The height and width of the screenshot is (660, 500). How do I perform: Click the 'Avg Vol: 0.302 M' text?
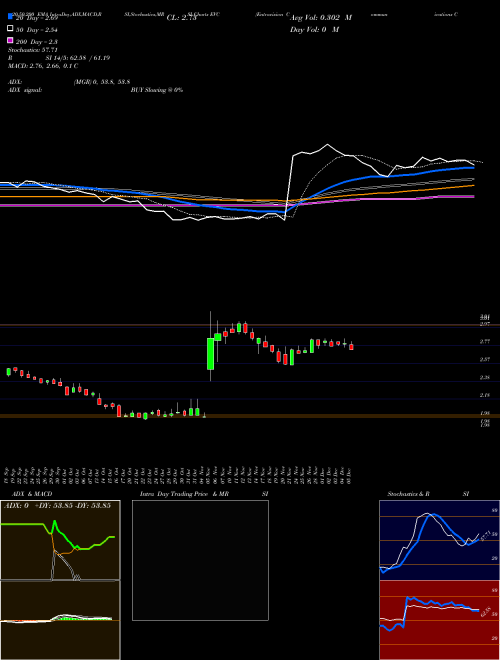321,18
